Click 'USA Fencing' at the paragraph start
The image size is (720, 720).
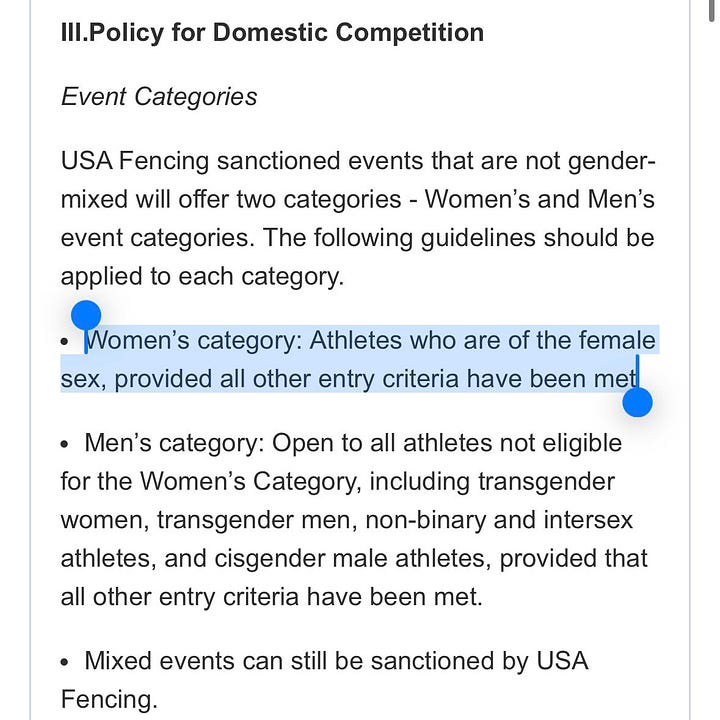pyautogui.click(x=135, y=161)
